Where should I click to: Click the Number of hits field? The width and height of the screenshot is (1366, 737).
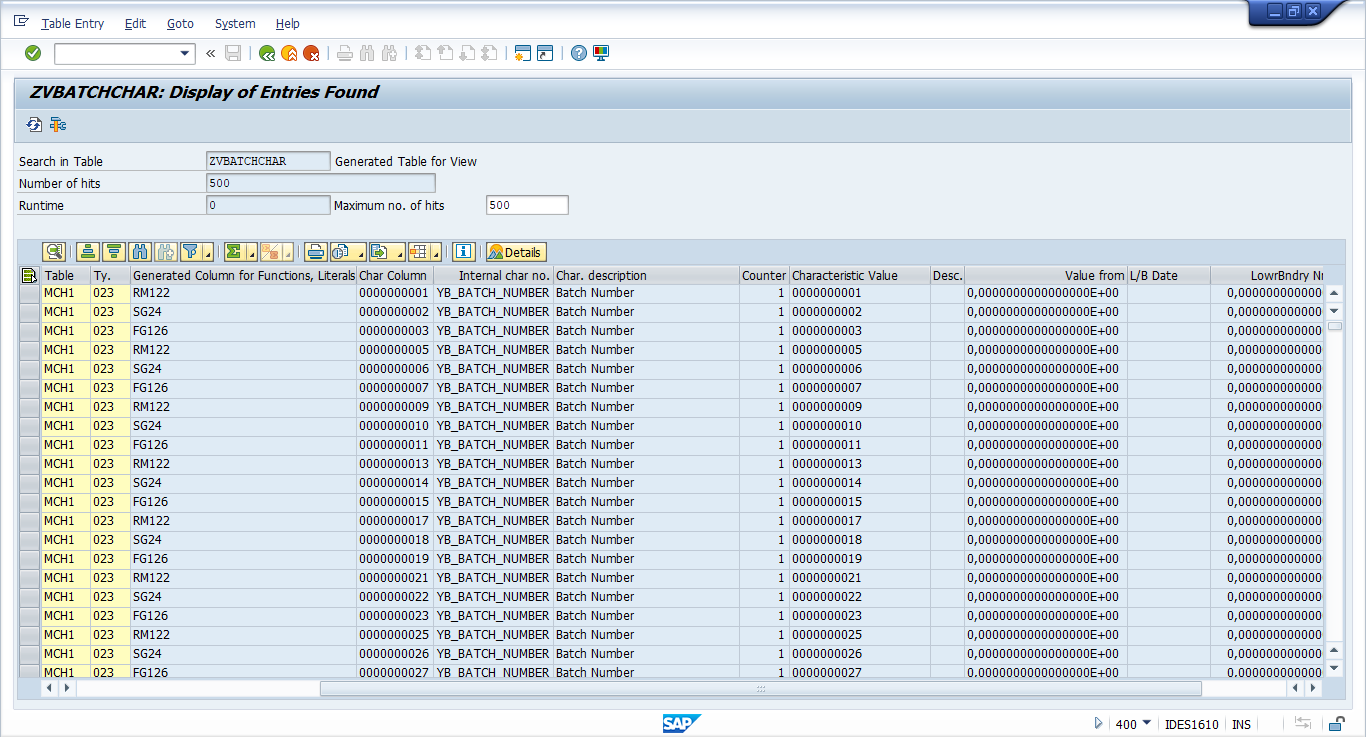point(321,183)
